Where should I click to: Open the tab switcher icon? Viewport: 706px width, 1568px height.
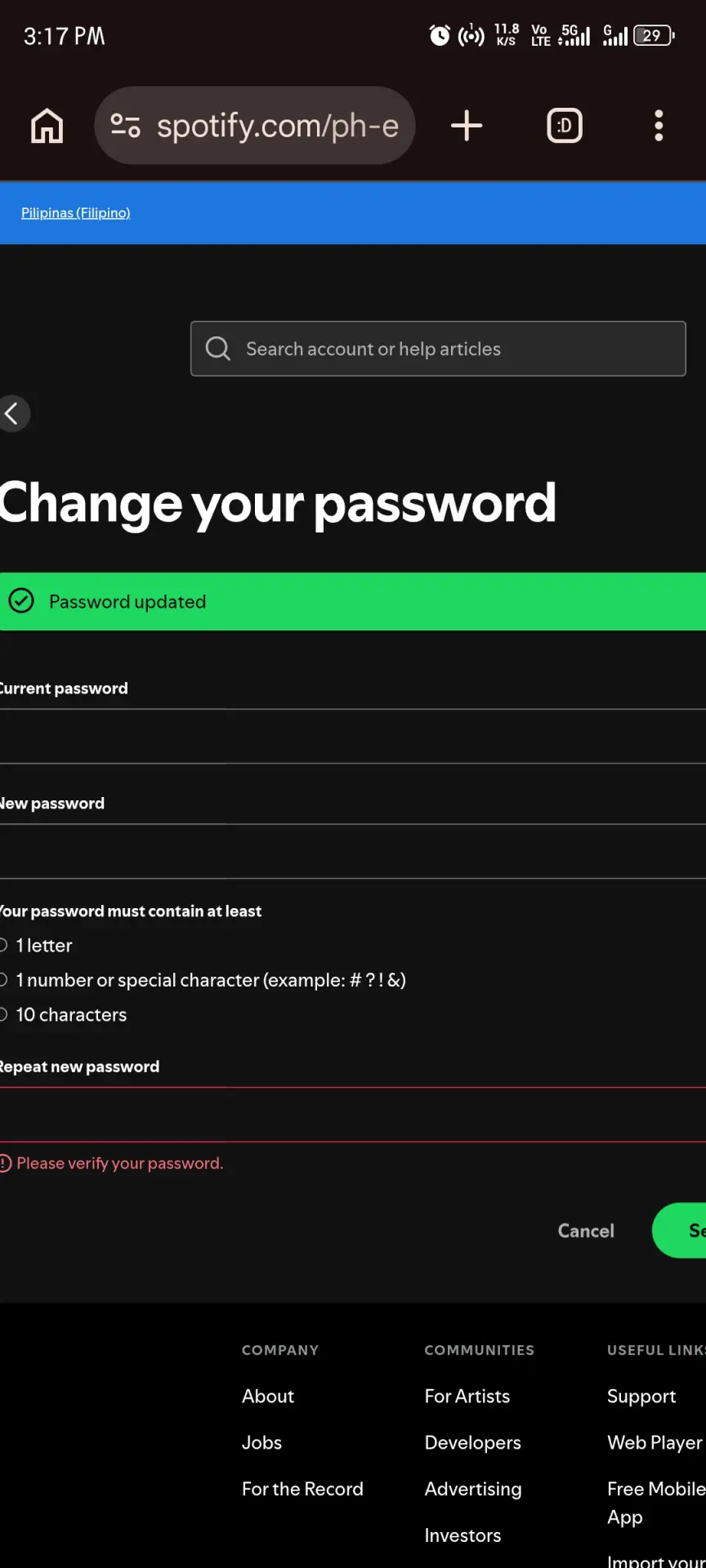click(565, 126)
